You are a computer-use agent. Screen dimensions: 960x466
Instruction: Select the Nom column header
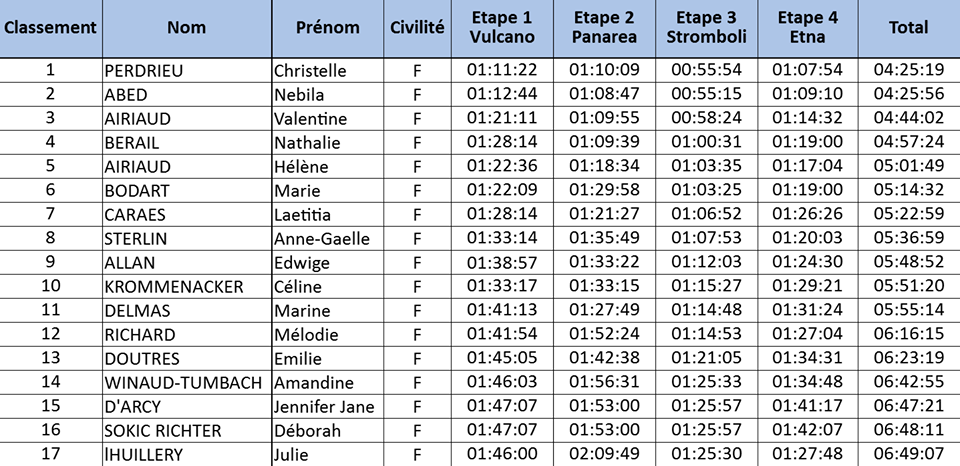coord(185,28)
